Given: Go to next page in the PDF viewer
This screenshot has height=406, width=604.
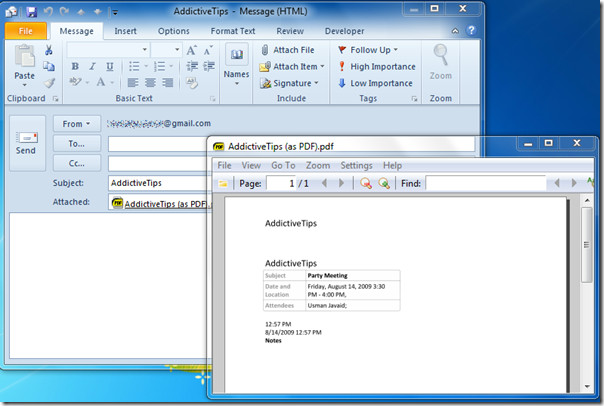Looking at the screenshot, I should tap(341, 183).
